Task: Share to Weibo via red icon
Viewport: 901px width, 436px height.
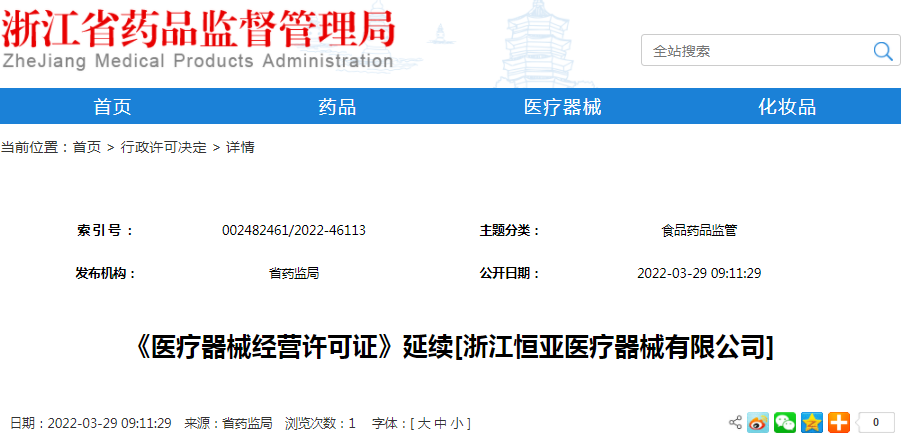Action: click(758, 423)
